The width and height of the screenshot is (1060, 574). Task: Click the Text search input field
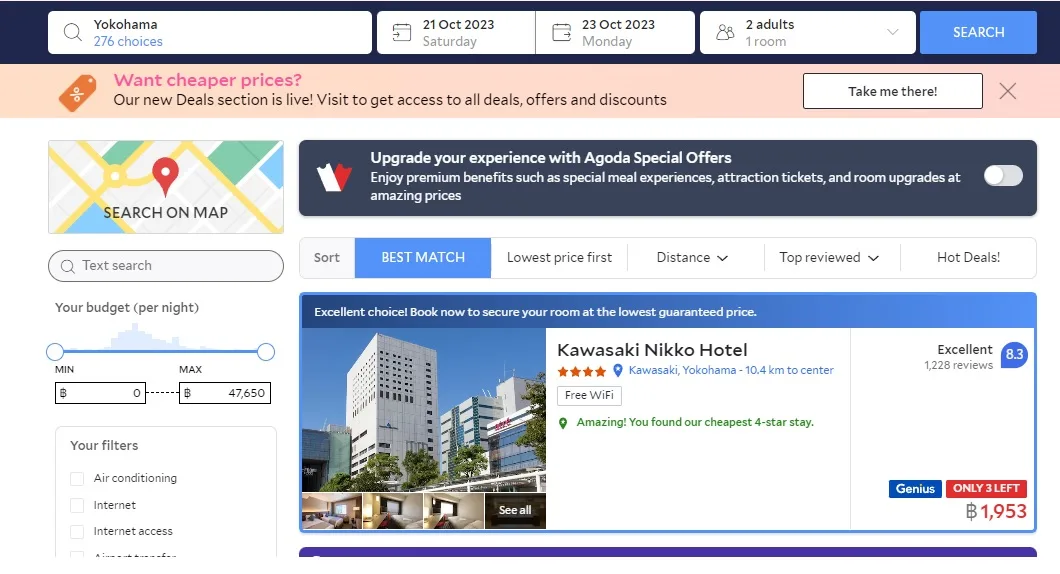pyautogui.click(x=166, y=266)
